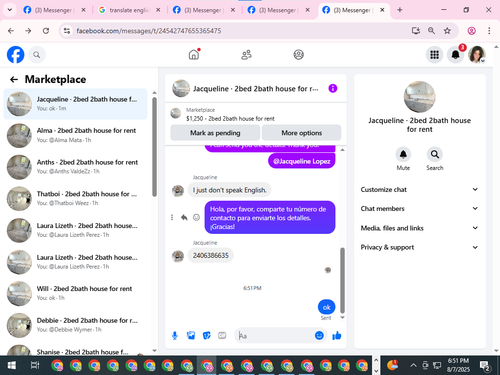Image resolution: width=500 pixels, height=375 pixels.
Task: Open the Windows Start button
Action: coord(12,365)
